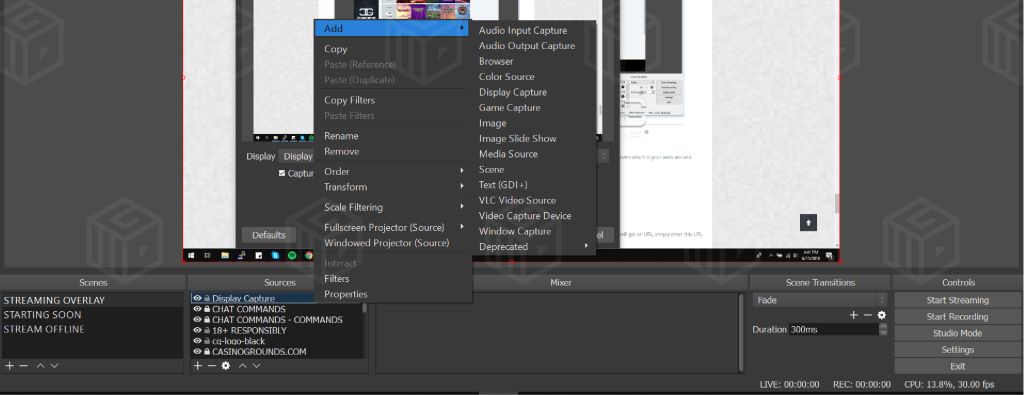Expand Fullscreen Projector (Source) submenu
Screen dimensions: 1024x395
tap(393, 227)
